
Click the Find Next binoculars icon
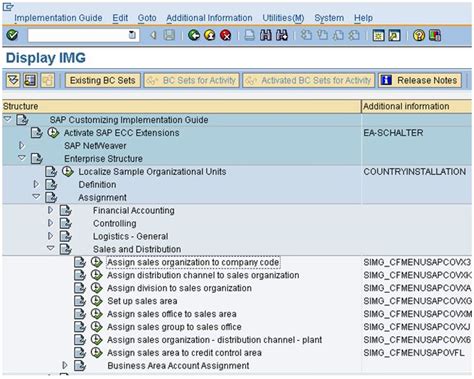(282, 35)
